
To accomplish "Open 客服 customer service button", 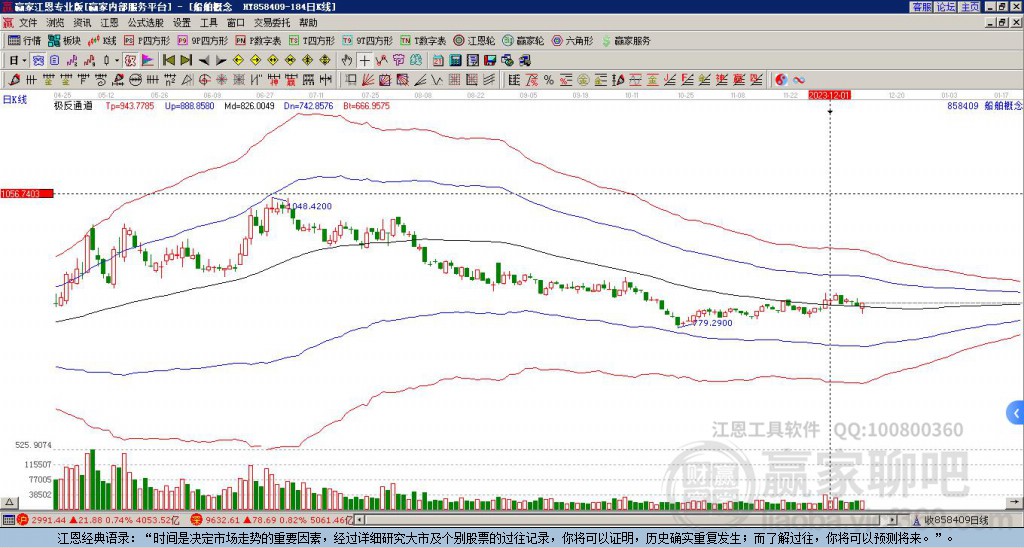I will 921,7.
